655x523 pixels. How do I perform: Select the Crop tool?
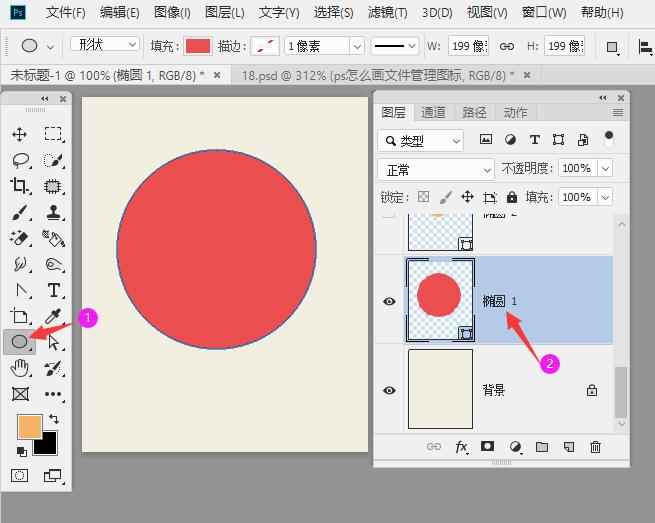click(19, 186)
